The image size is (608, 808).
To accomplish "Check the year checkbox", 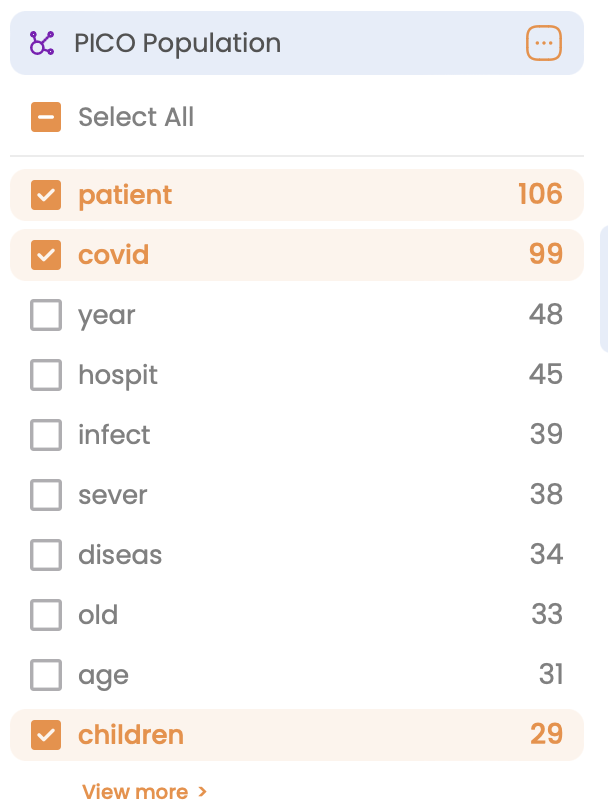I will (x=46, y=315).
